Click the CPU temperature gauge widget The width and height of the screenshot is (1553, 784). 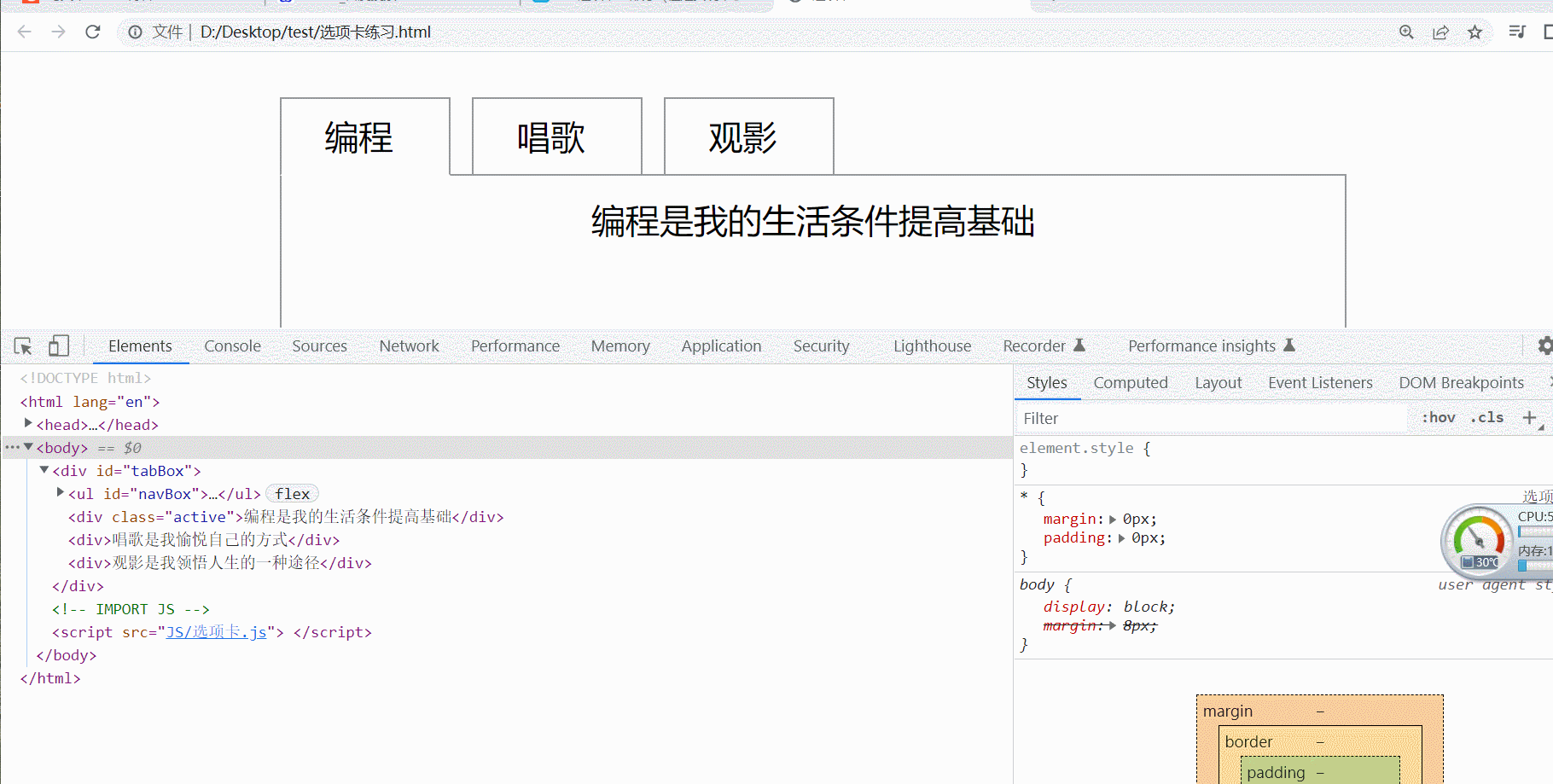tap(1478, 540)
